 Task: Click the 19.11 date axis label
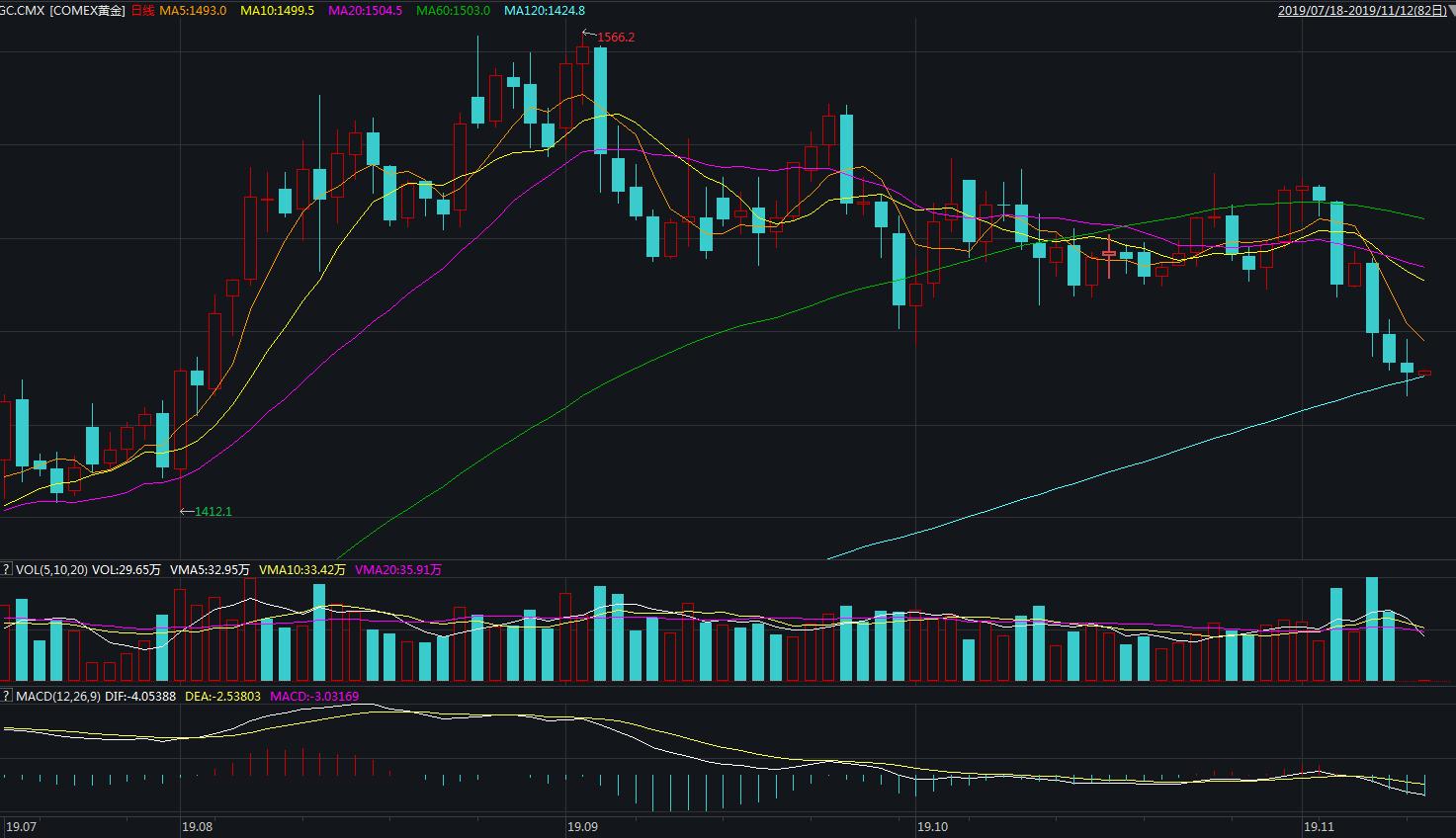(x=1319, y=825)
